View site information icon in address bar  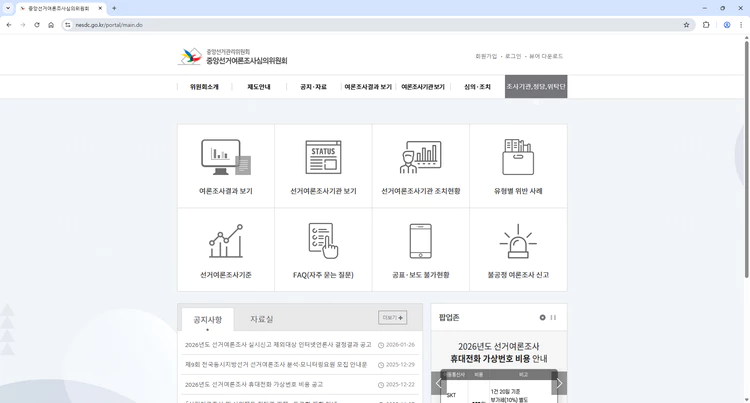[x=68, y=25]
